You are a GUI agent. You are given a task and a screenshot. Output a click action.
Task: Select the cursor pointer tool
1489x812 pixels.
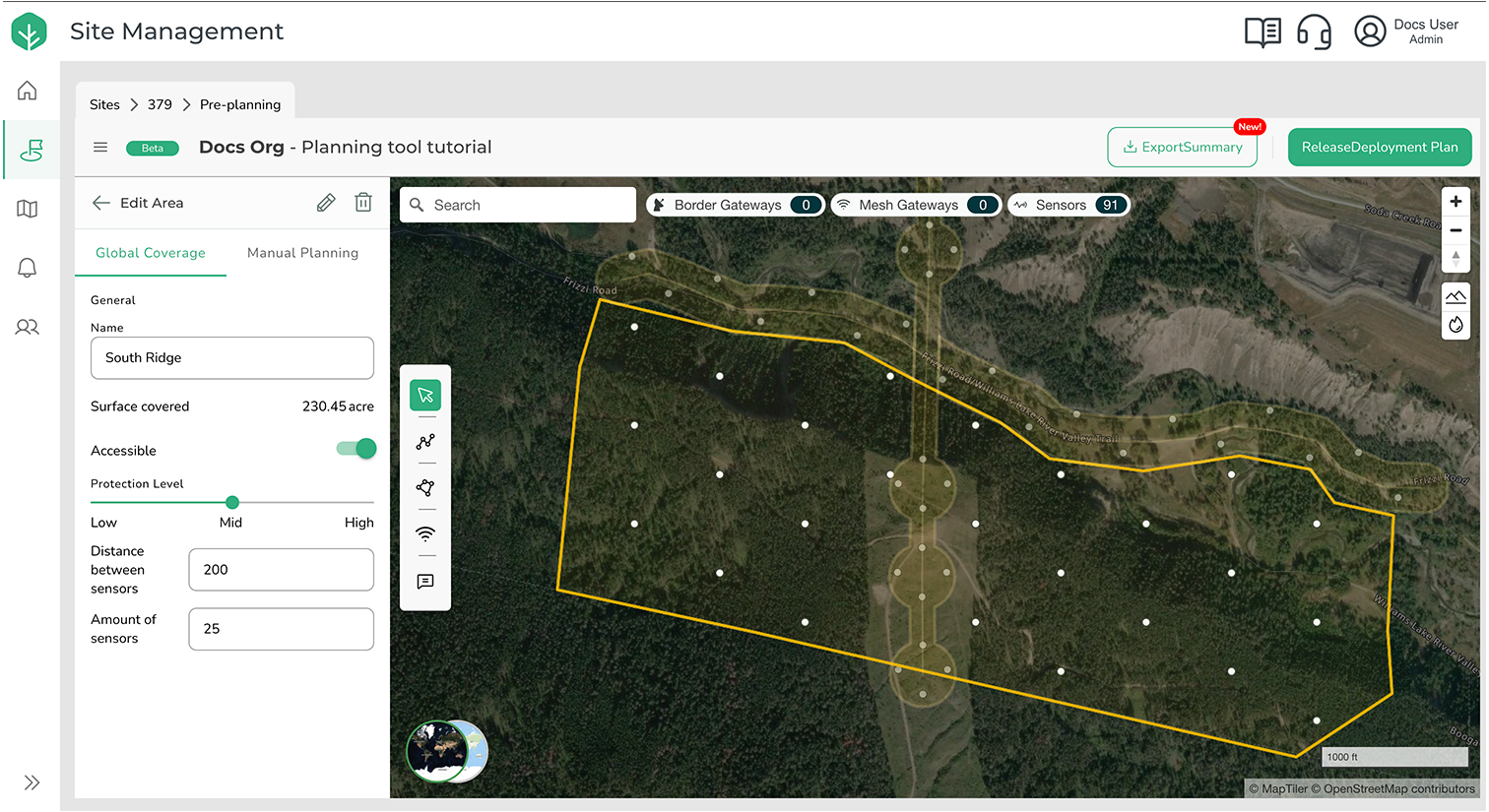[425, 396]
